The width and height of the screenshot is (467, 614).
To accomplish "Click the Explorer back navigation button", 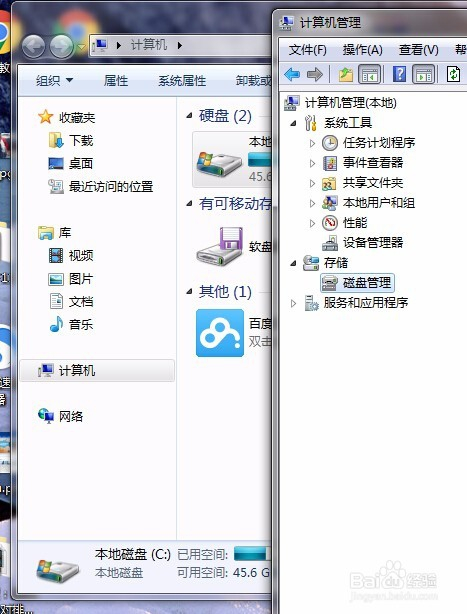I will pos(33,47).
